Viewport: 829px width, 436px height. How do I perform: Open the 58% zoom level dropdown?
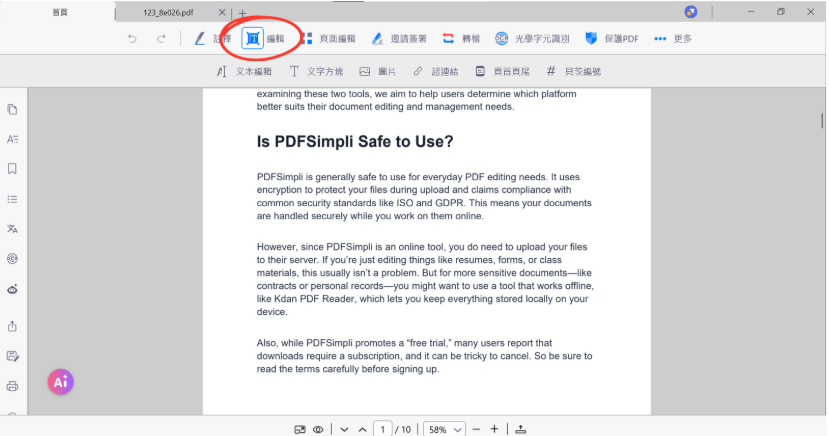[x=444, y=429]
